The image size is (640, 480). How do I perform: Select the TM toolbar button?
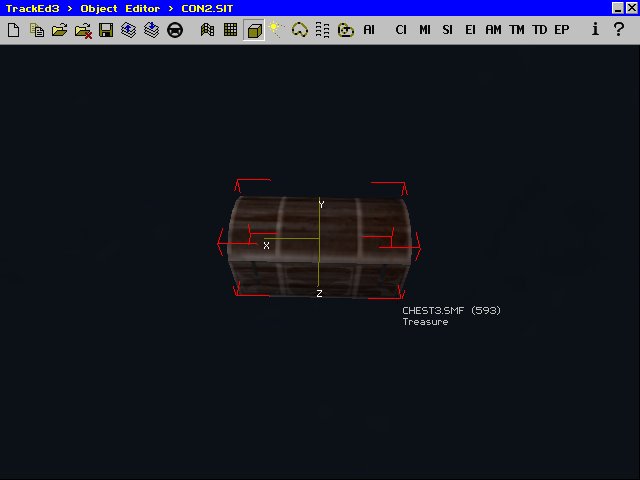[516, 30]
